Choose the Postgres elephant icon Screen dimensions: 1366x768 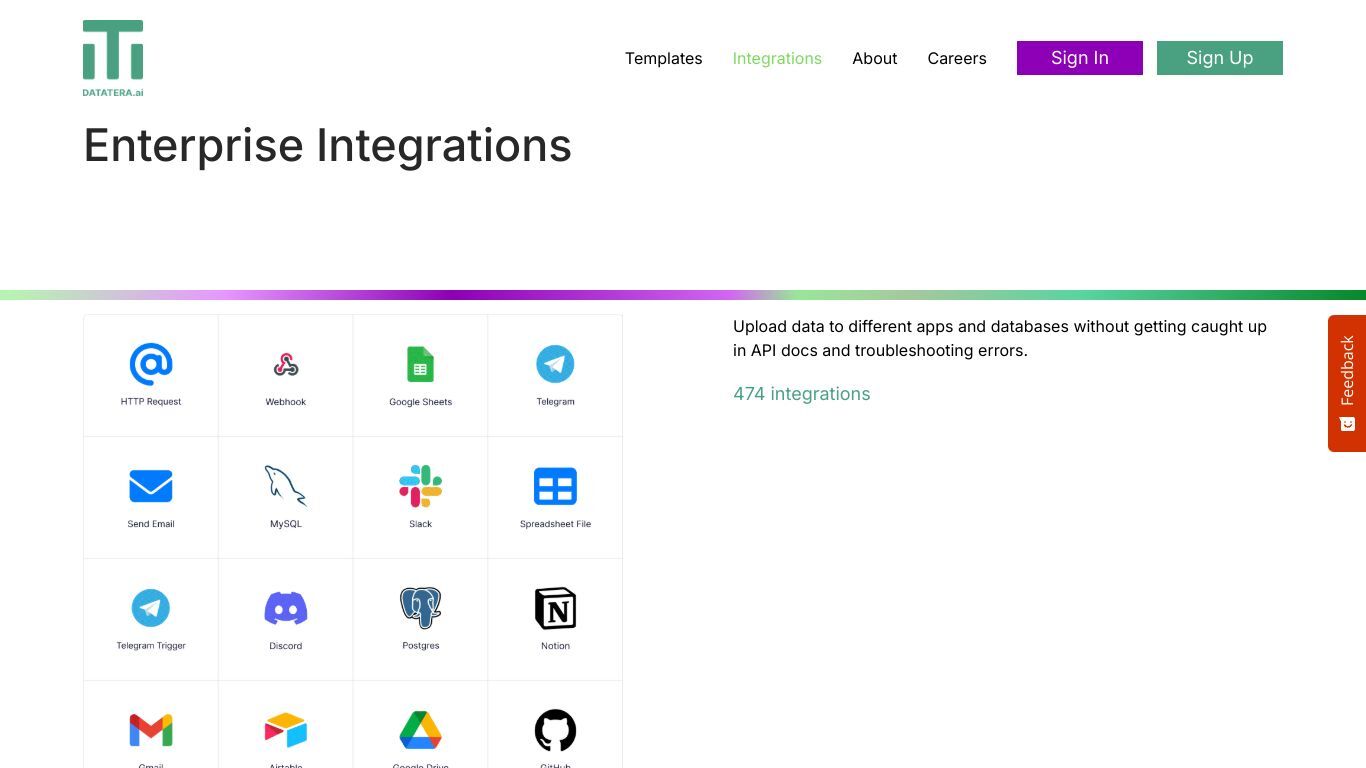tap(420, 608)
